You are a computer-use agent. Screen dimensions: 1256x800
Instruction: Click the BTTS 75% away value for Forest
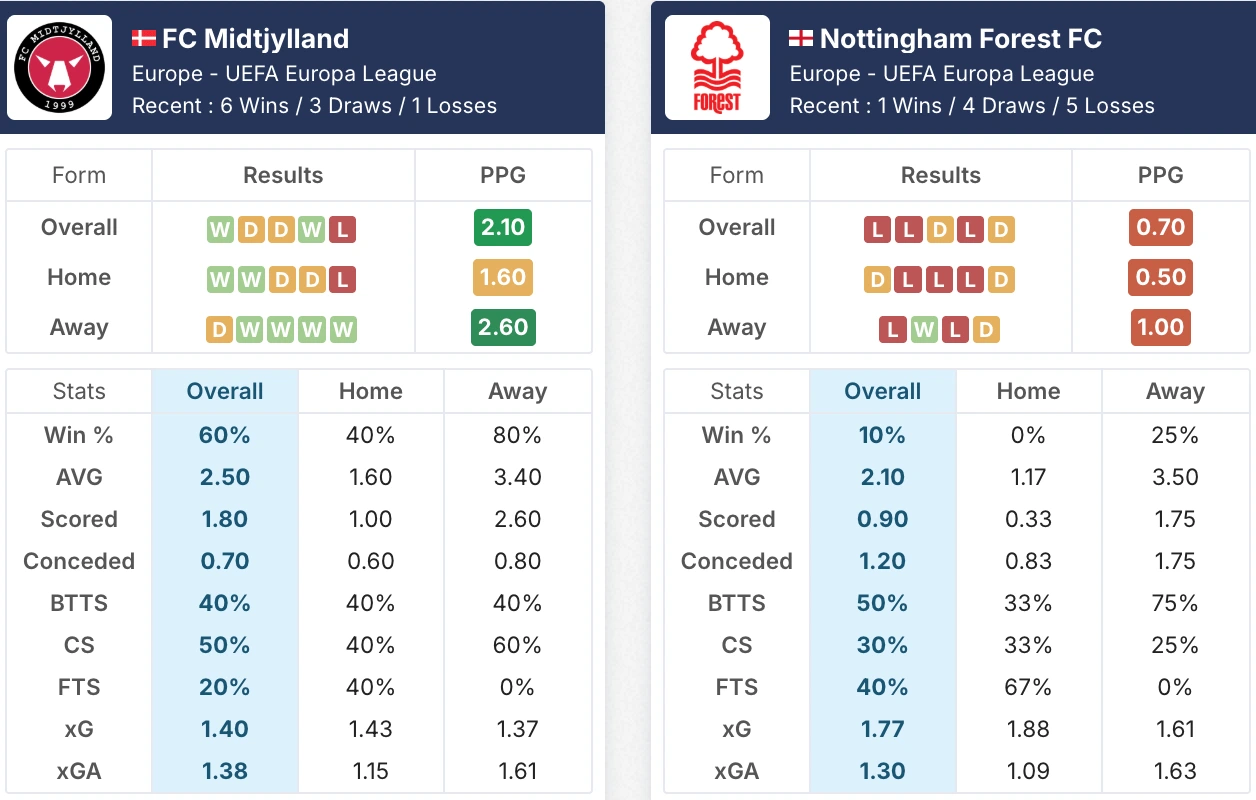(1176, 603)
